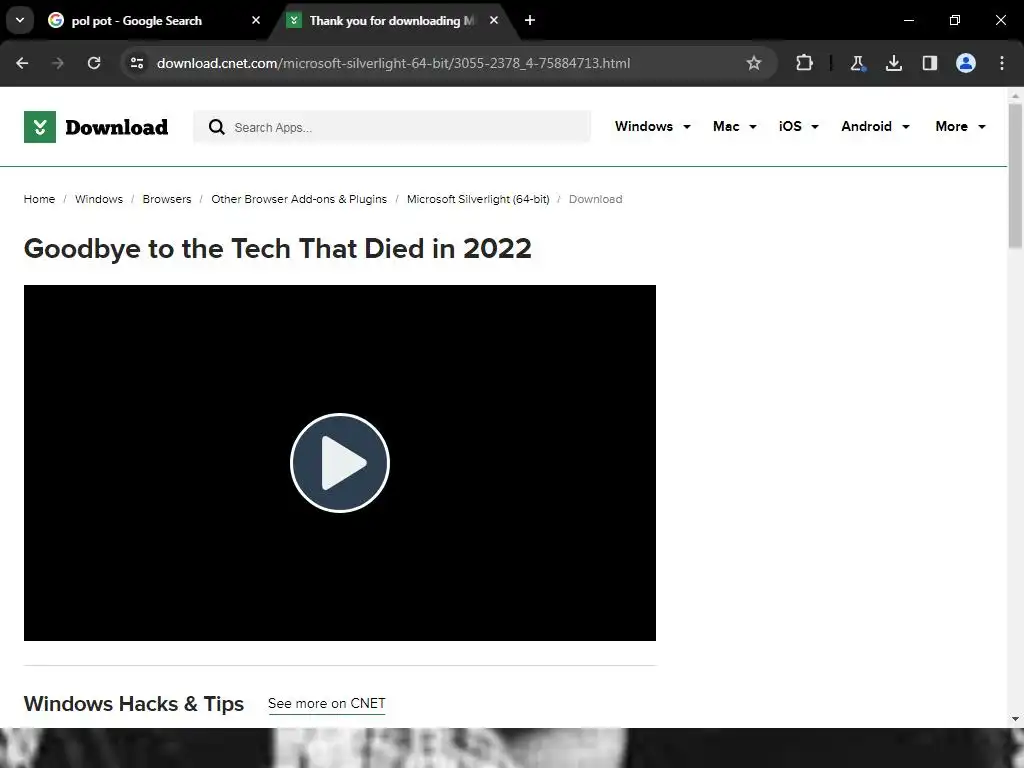Click 'Goodbye to the Tech That Died in 2022' heading
This screenshot has height=768, width=1024.
278,249
